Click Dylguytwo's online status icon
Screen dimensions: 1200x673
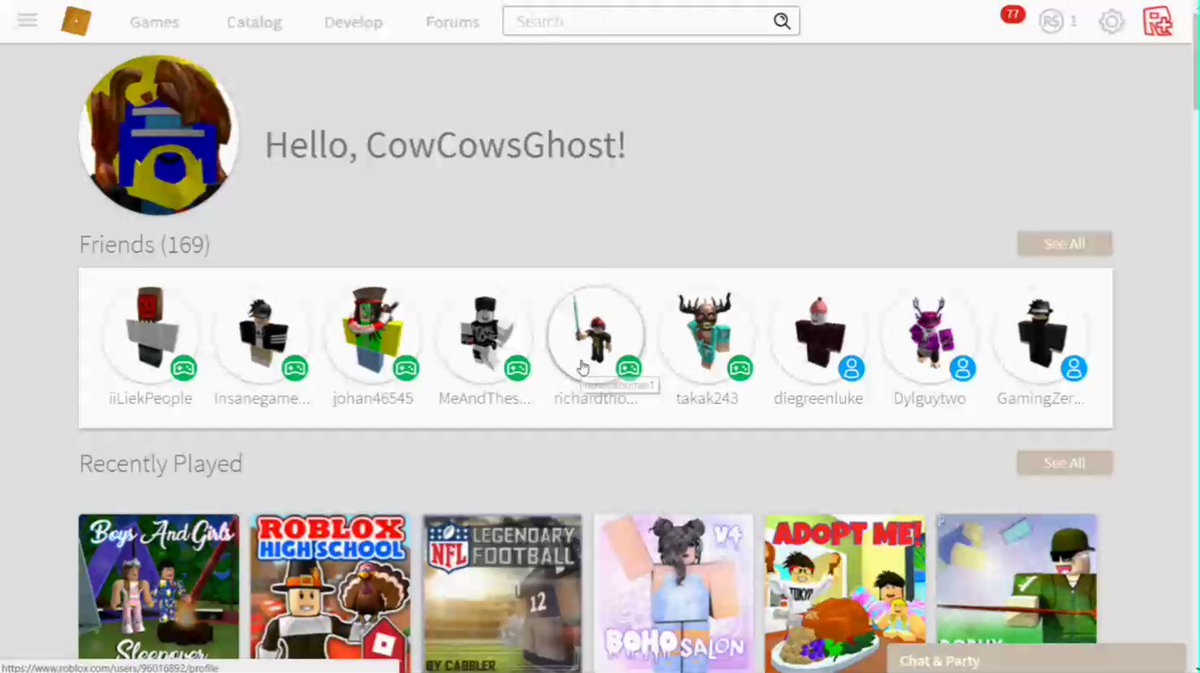[962, 368]
